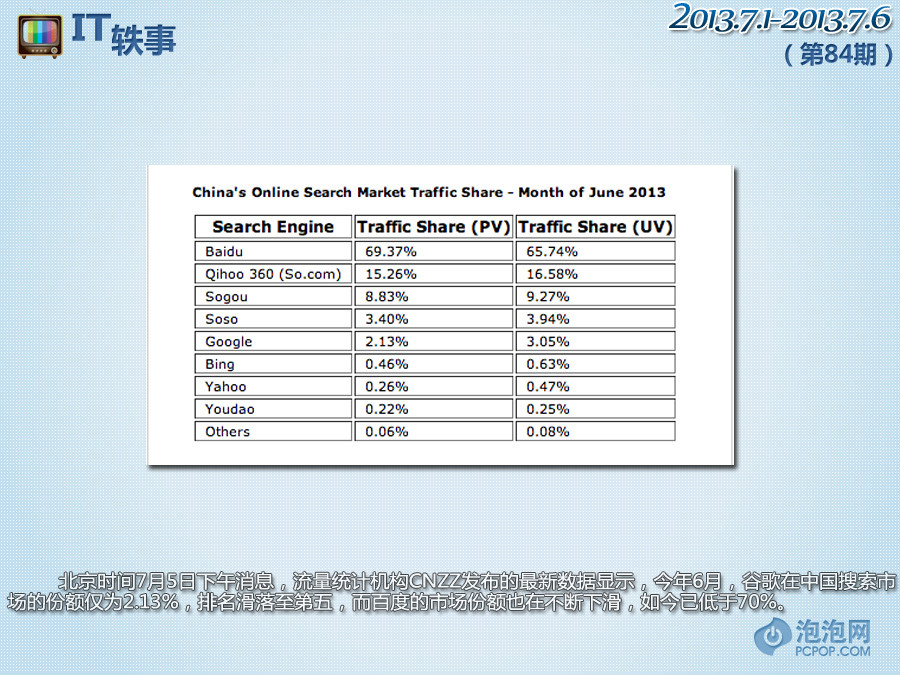Viewport: 900px width, 675px height.
Task: Click the 15.26% PV cell
Action: (434, 274)
